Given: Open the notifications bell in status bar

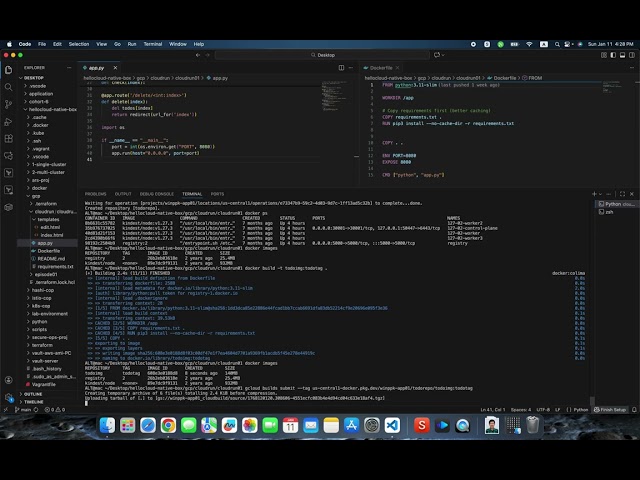Looking at the screenshot, I should tap(634, 409).
